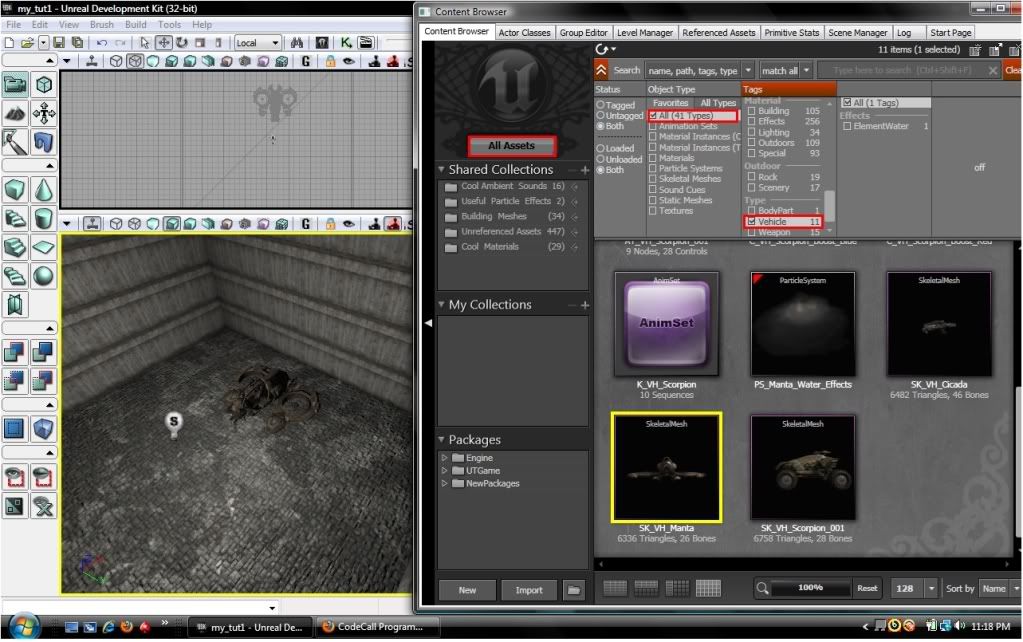This screenshot has width=1023, height=642.
Task: Expand the NewPackages package tree
Action: [x=445, y=483]
